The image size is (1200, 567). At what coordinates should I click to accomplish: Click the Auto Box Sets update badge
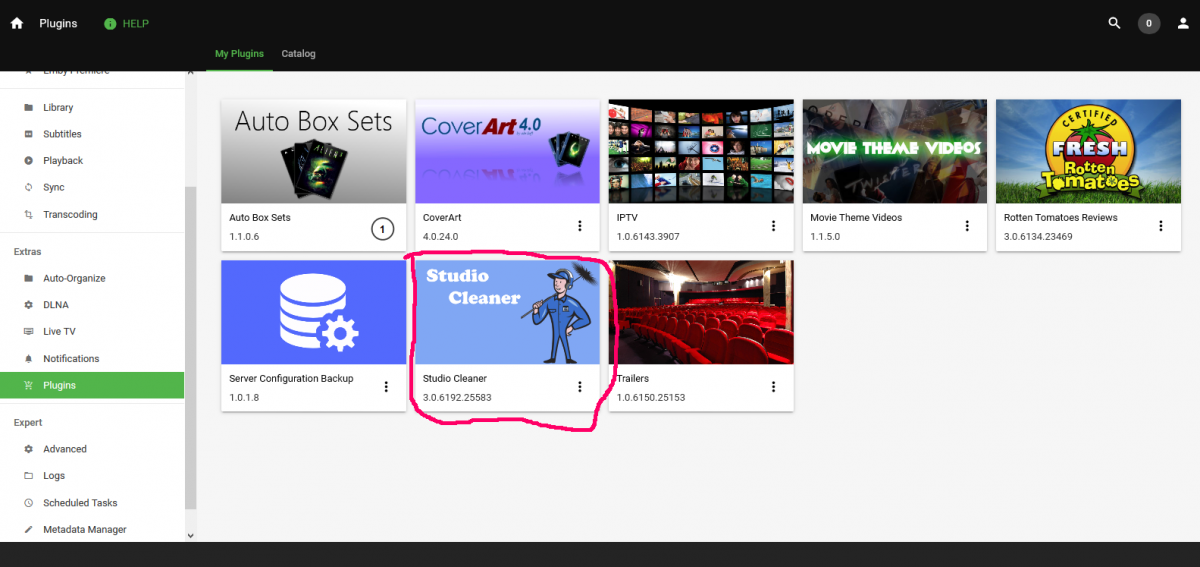coord(381,229)
